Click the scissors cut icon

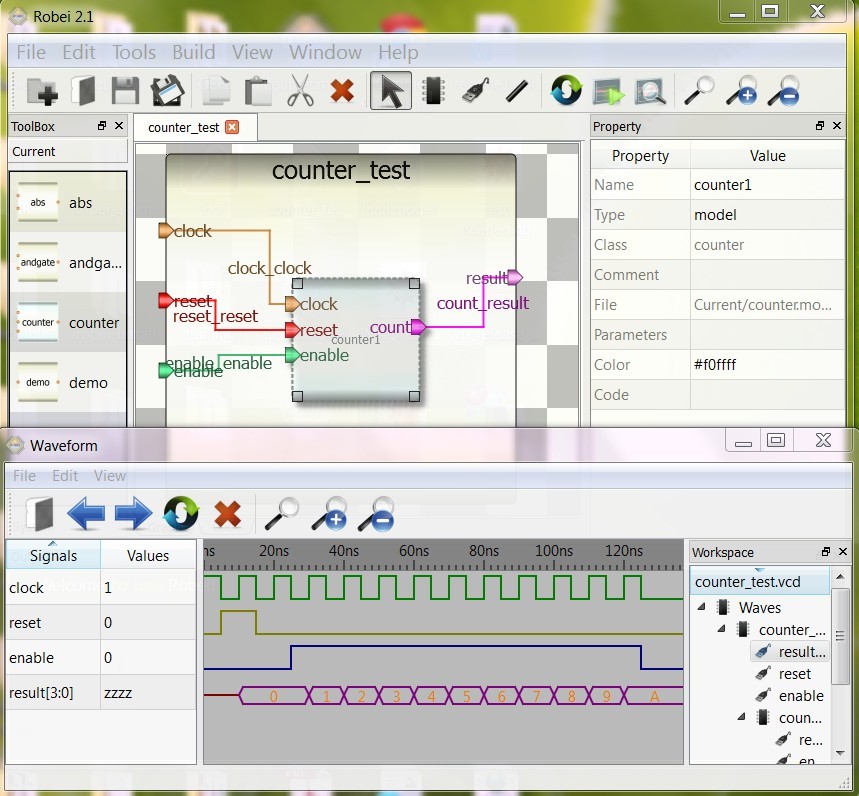point(300,92)
